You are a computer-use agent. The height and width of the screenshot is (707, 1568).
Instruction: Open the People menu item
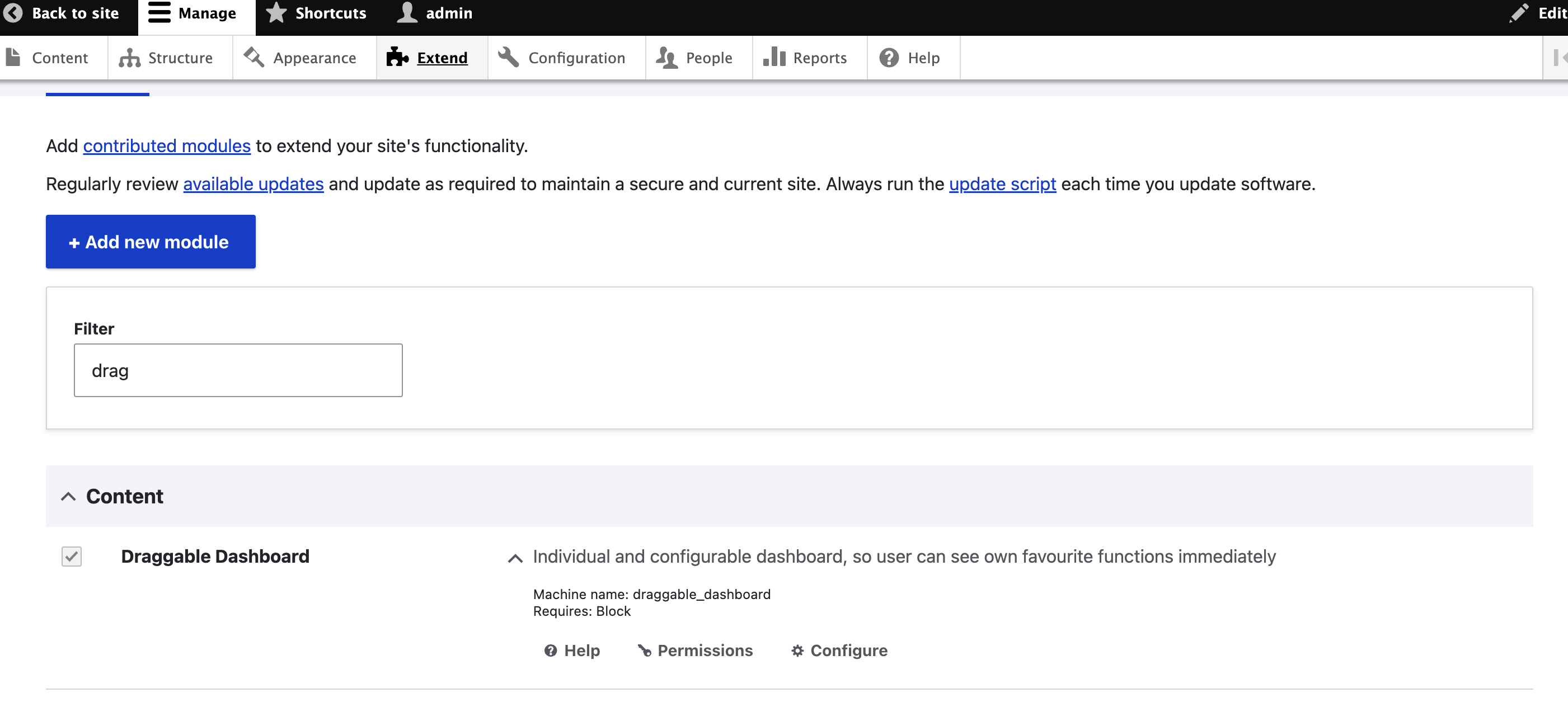coord(708,58)
